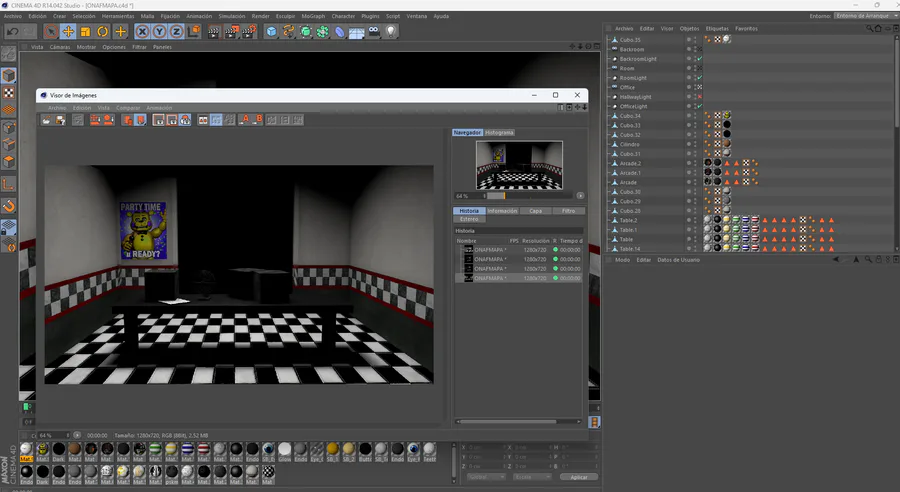The height and width of the screenshot is (492, 900).
Task: Click the coordinate system icon
Action: point(194,32)
